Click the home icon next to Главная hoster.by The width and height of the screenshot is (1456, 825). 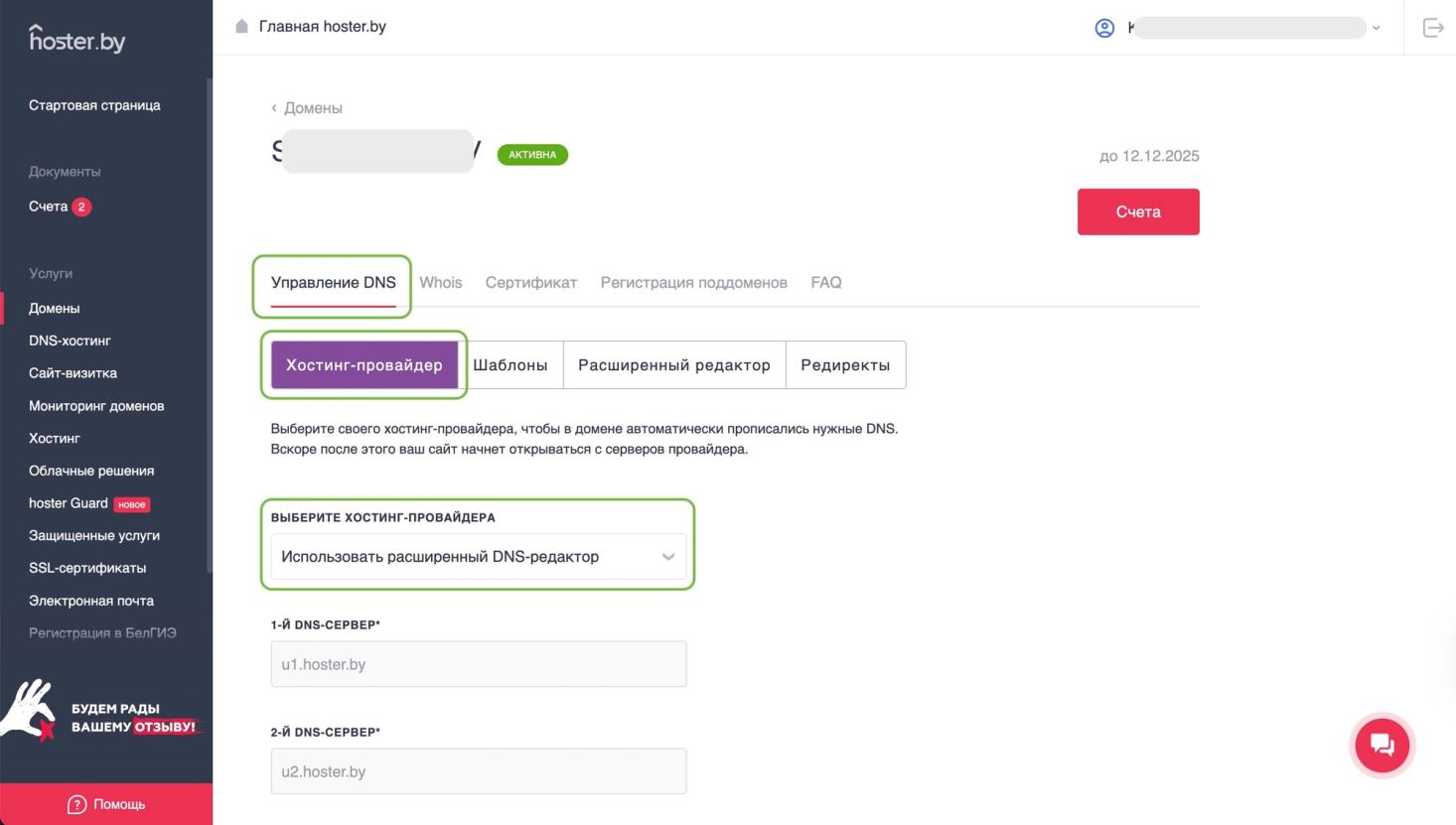[x=241, y=27]
